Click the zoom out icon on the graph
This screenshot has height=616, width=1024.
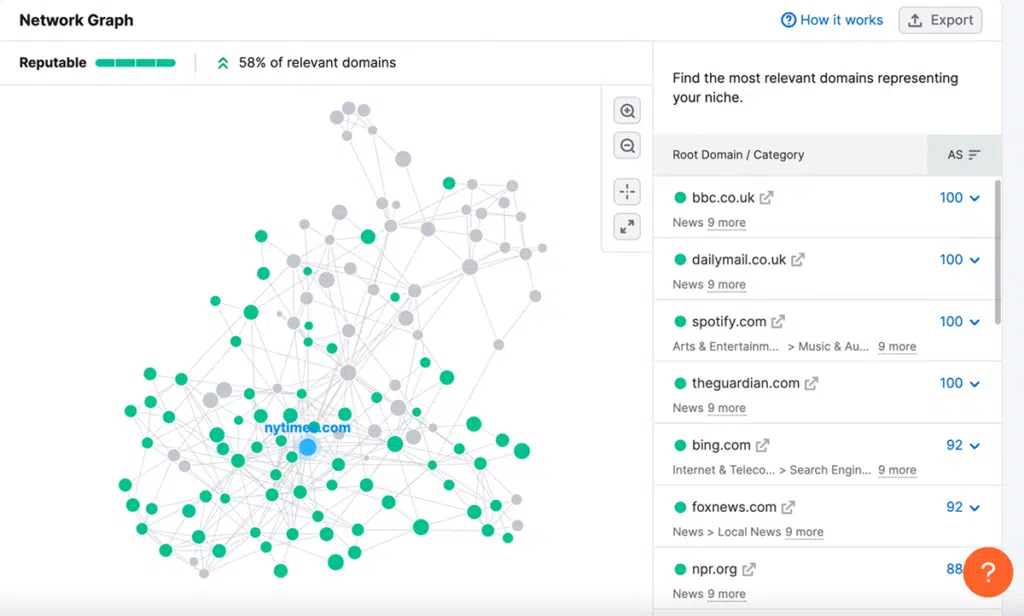pyautogui.click(x=626, y=145)
